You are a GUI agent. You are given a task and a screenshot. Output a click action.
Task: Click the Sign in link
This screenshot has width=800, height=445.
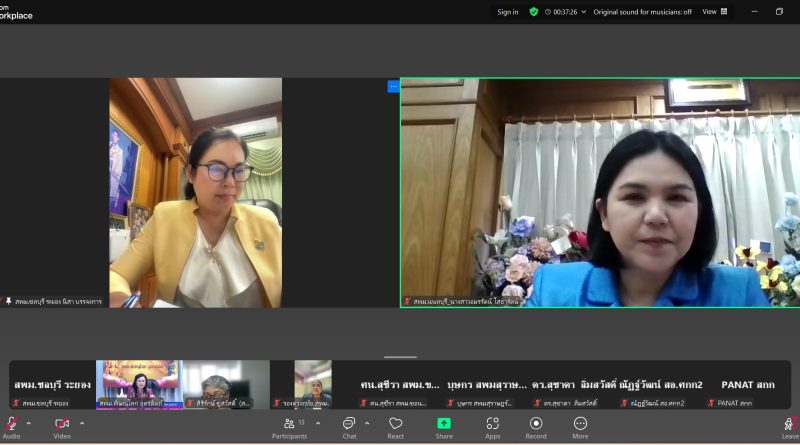tap(508, 12)
